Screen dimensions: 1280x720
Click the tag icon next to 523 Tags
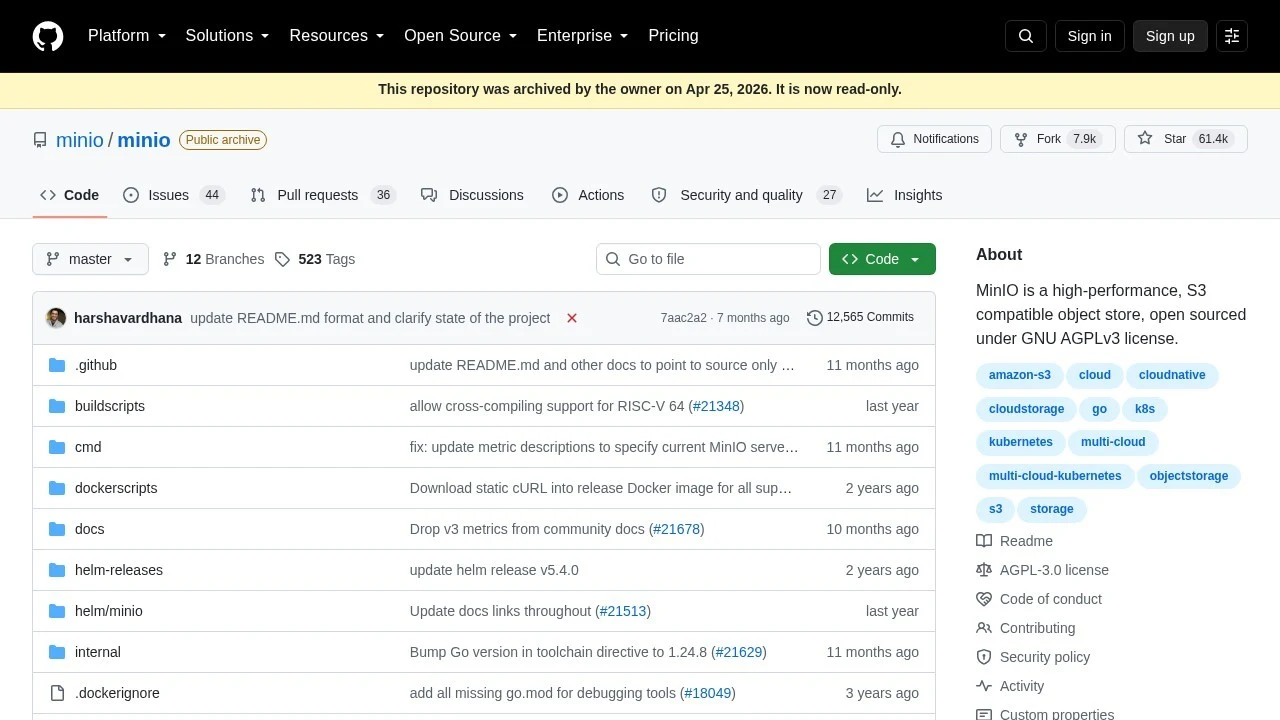pos(282,259)
